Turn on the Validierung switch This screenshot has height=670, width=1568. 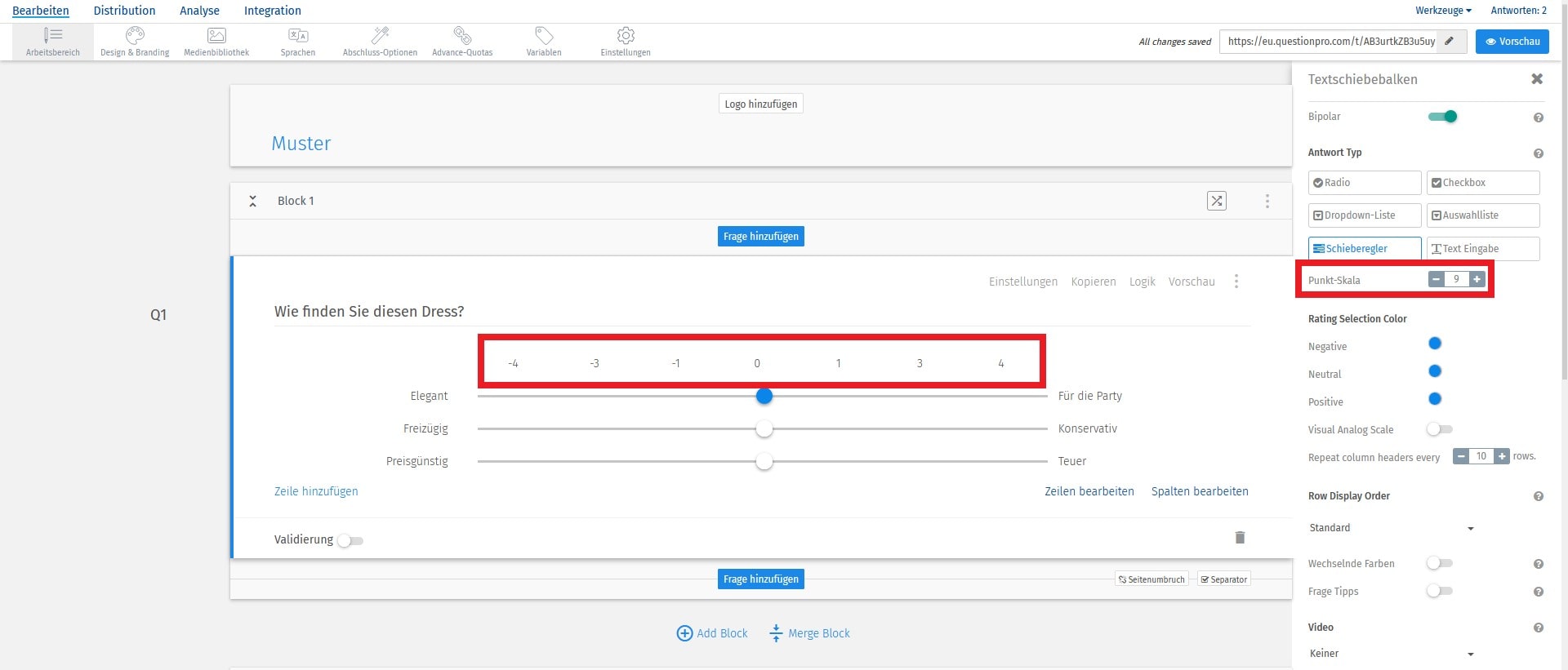[350, 540]
